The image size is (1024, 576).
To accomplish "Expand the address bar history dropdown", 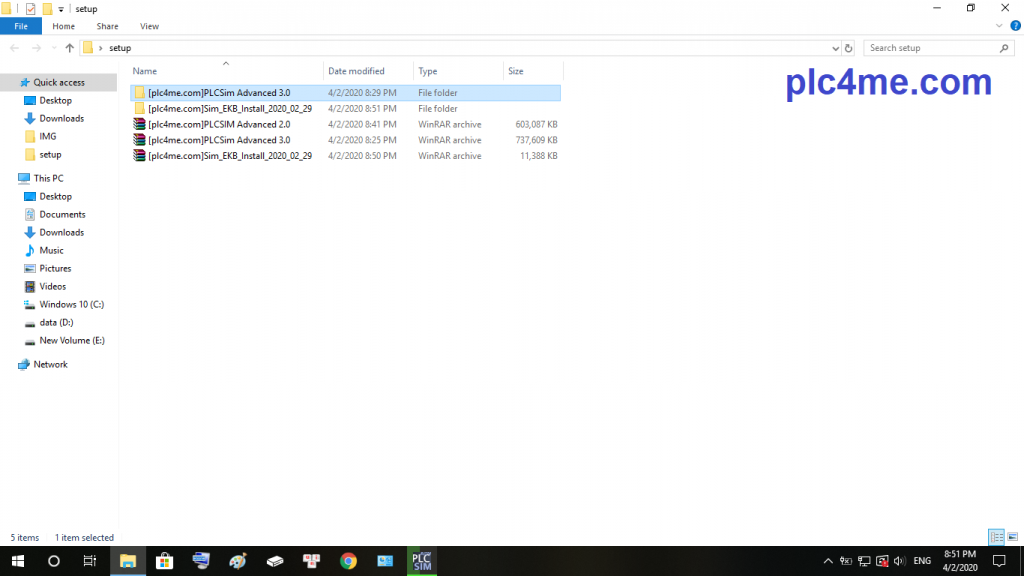I will [x=835, y=48].
